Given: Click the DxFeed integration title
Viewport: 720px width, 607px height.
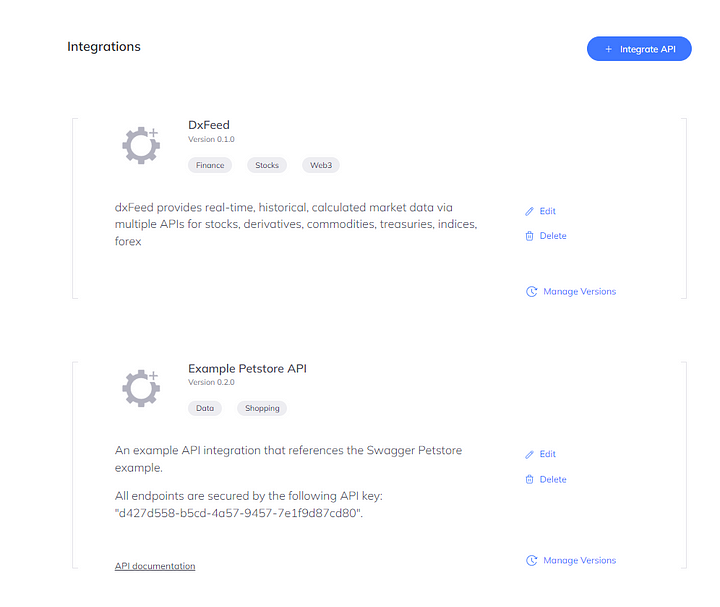Looking at the screenshot, I should click(x=209, y=125).
